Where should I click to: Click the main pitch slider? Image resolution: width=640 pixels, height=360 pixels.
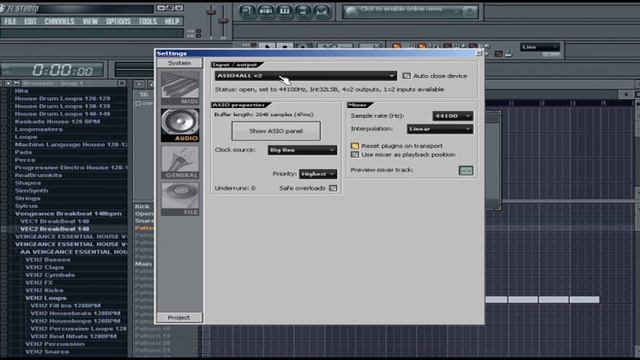223,21
